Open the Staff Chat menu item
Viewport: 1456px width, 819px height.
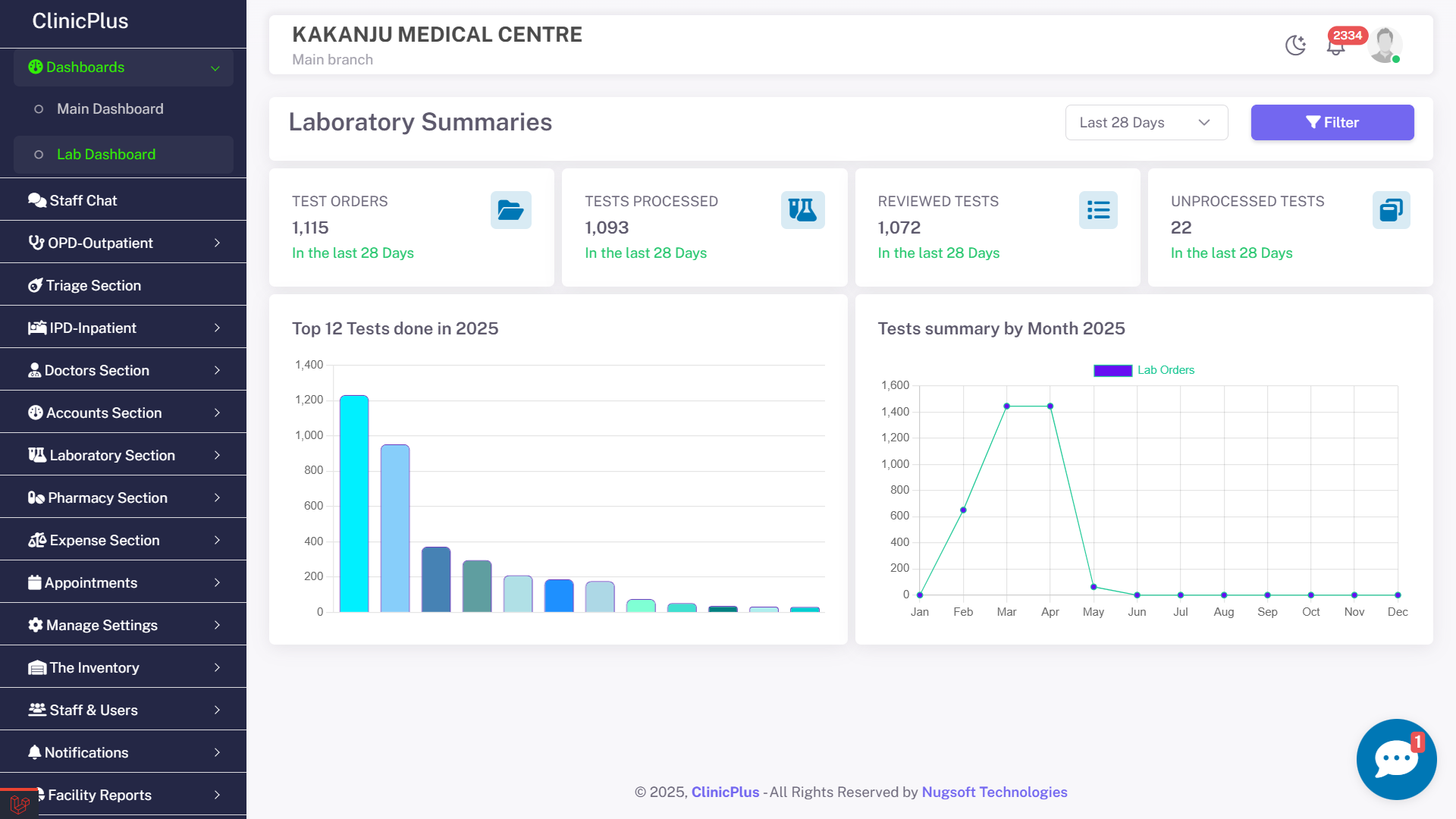click(83, 200)
